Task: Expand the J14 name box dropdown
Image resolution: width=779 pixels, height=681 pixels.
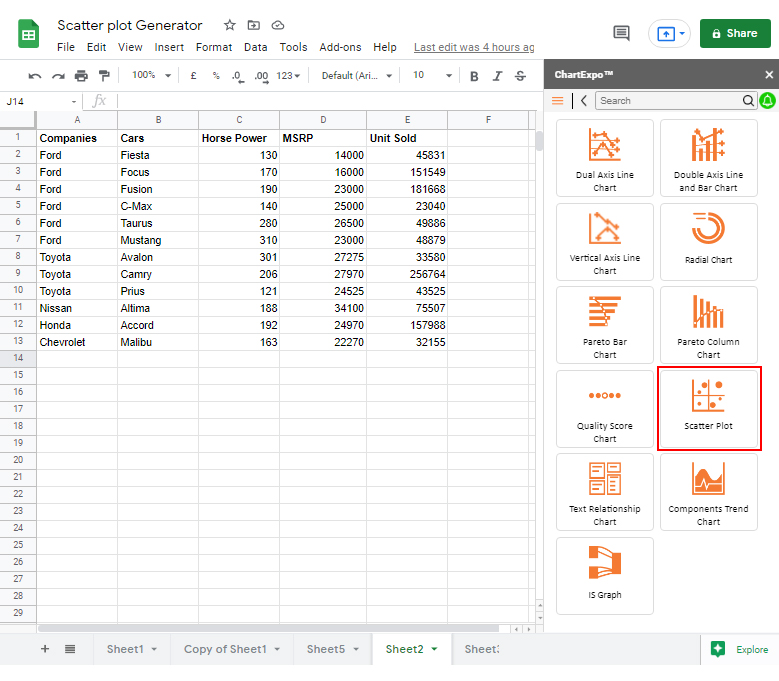Action: [74, 101]
